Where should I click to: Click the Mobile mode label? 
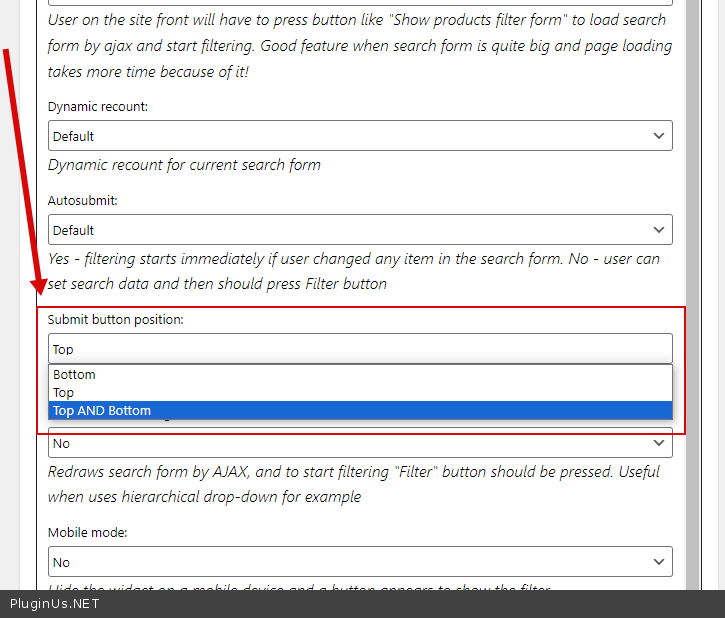(x=88, y=533)
